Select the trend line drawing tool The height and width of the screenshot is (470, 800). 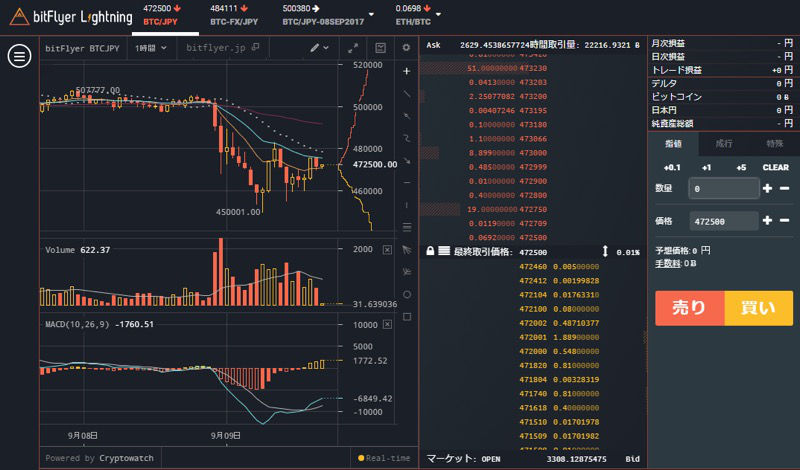pyautogui.click(x=407, y=93)
